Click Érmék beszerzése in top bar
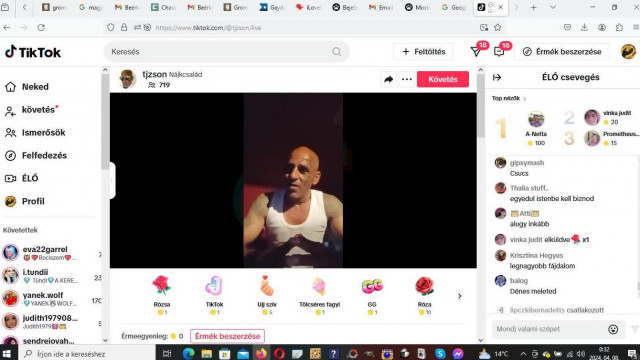The image size is (640, 360). pos(562,52)
